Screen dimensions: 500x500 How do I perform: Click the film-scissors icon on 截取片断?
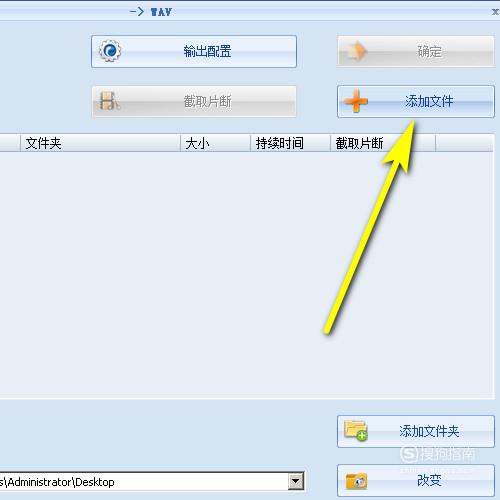coord(110,101)
